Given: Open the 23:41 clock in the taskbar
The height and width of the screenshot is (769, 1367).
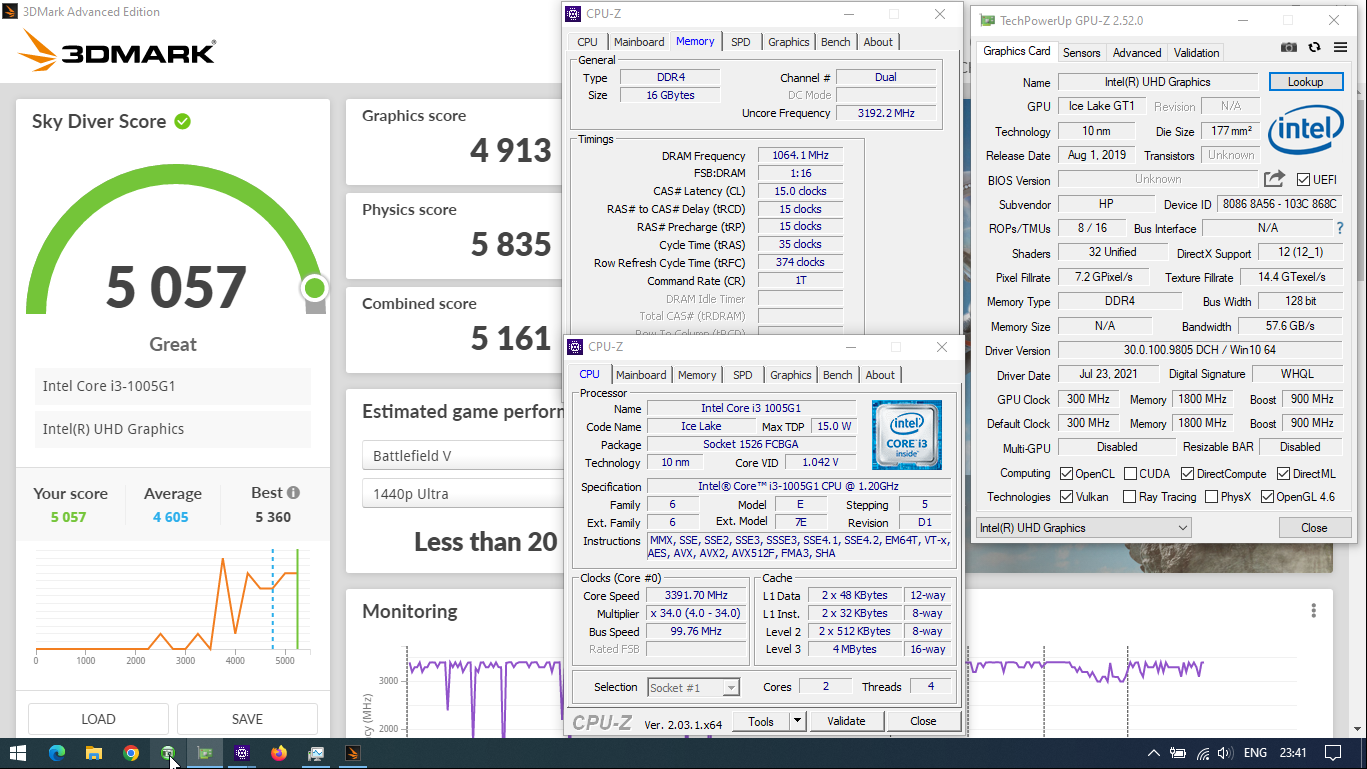Looking at the screenshot, I should point(1293,753).
